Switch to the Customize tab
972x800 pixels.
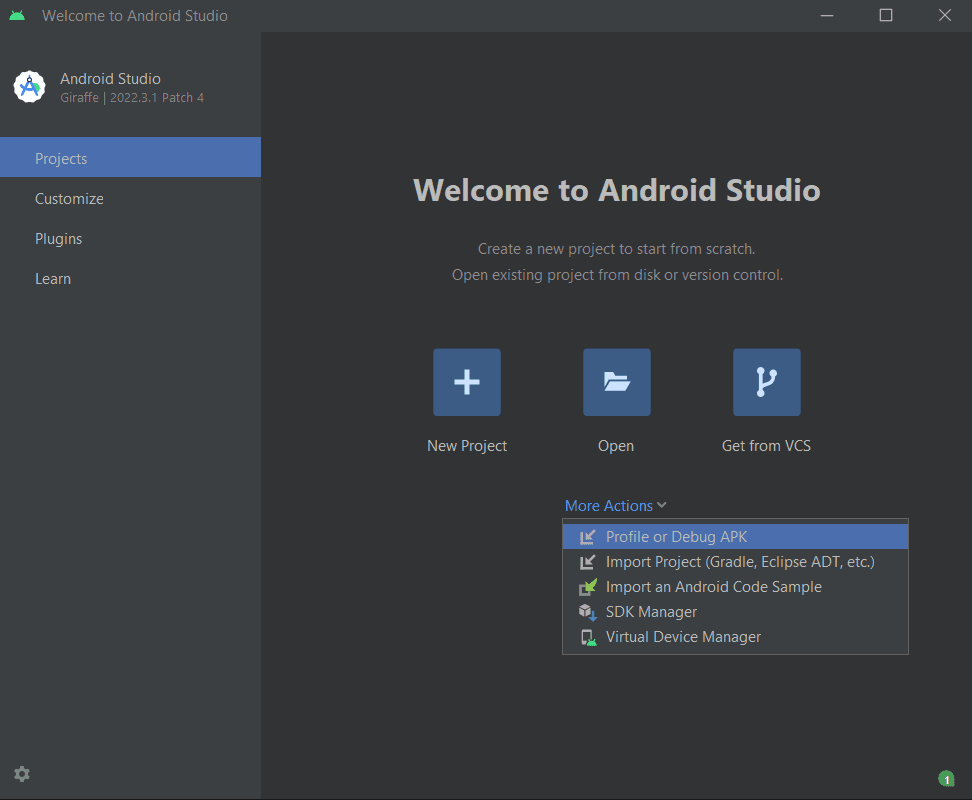(x=130, y=199)
